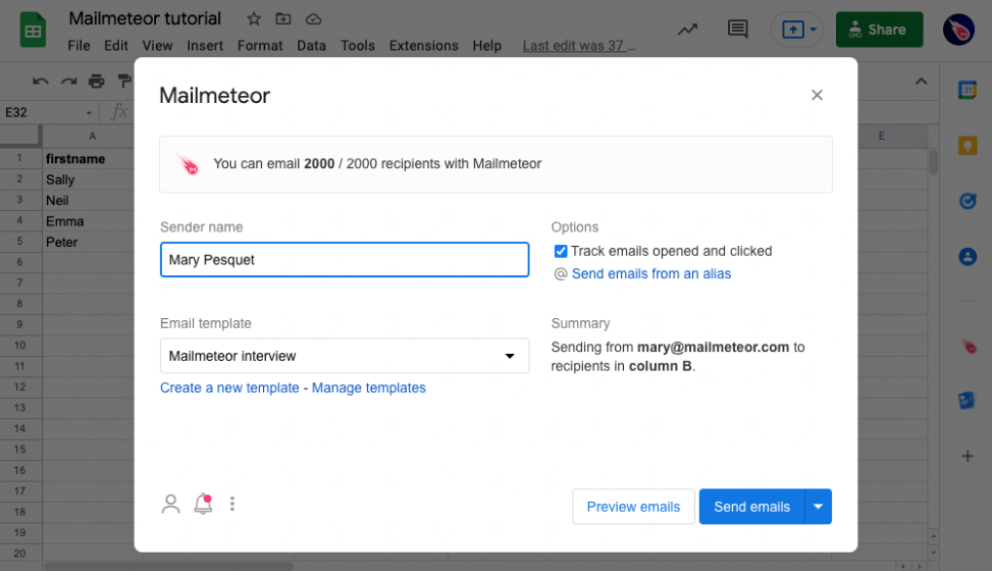Open the Extensions menu

coord(423,46)
